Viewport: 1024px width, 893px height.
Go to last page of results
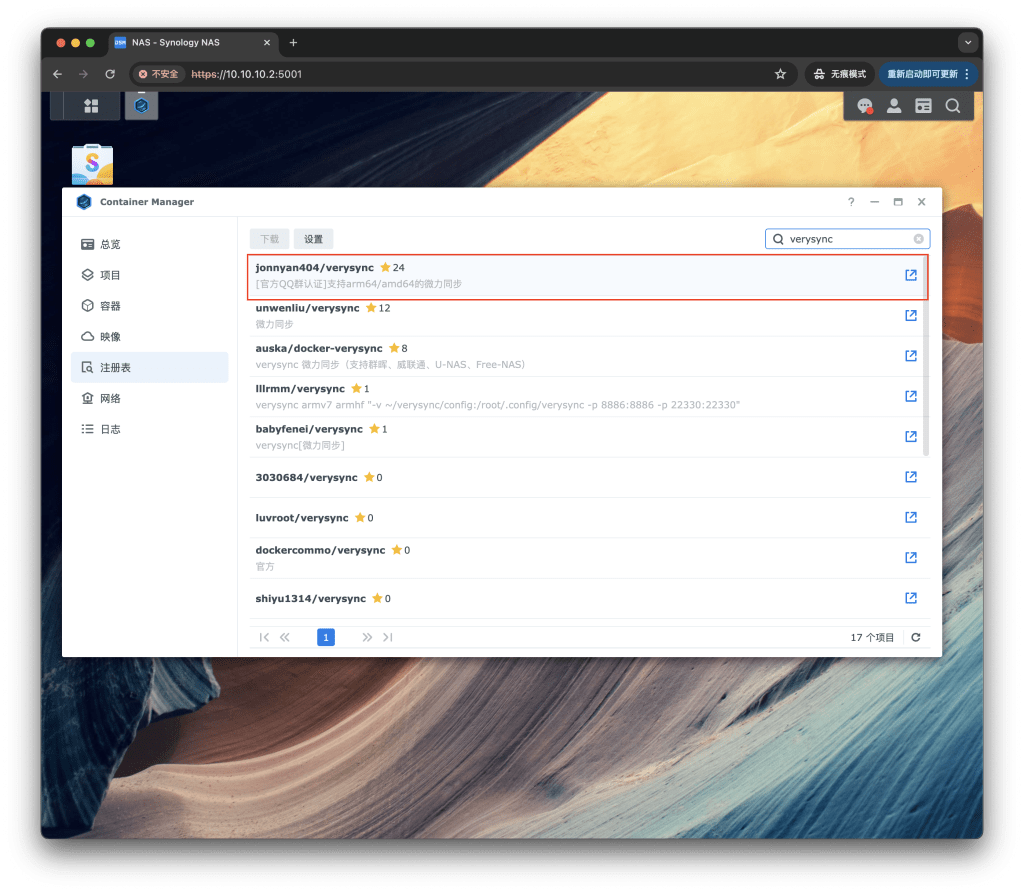tap(388, 638)
